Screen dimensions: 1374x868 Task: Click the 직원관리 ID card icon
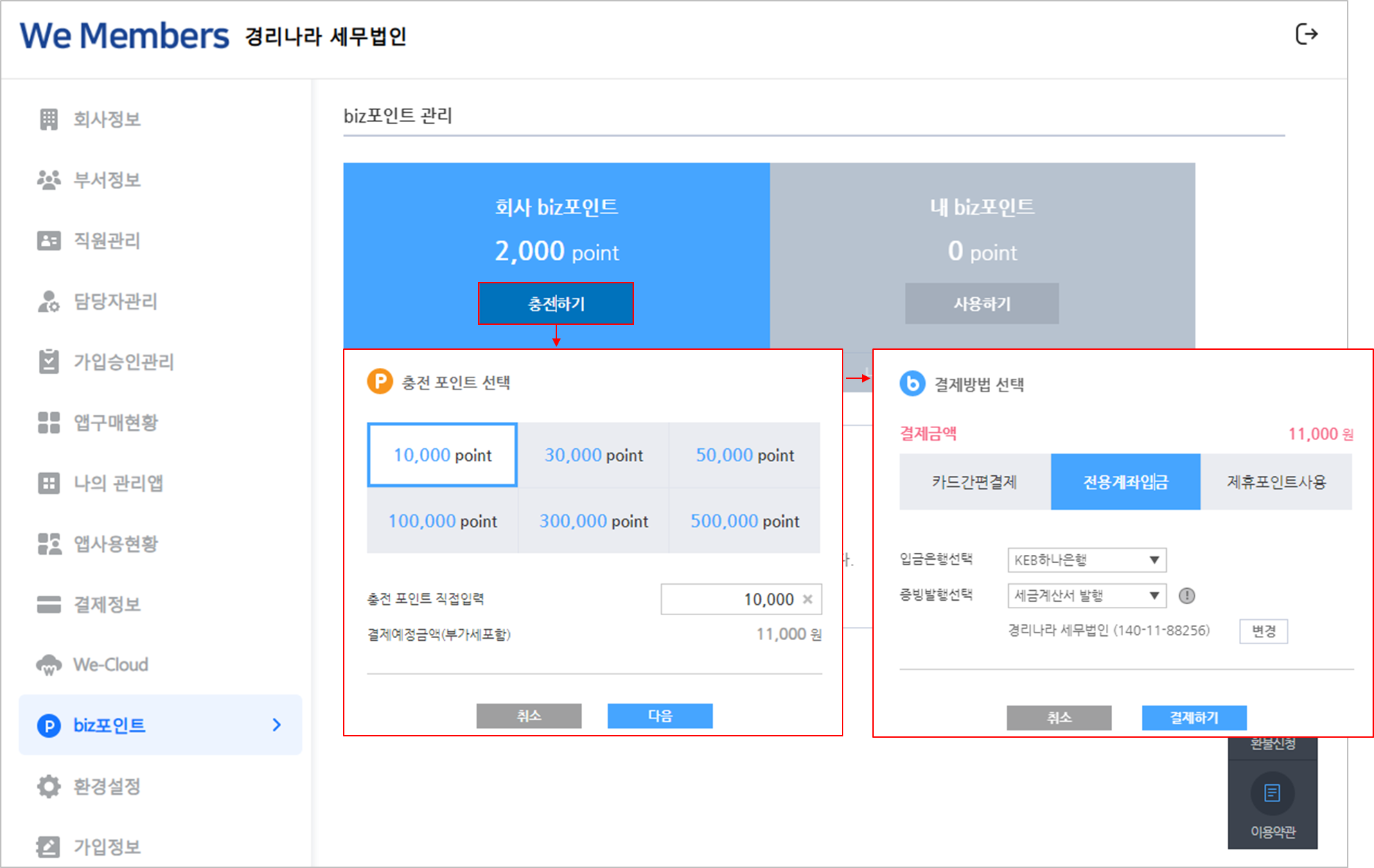(49, 240)
